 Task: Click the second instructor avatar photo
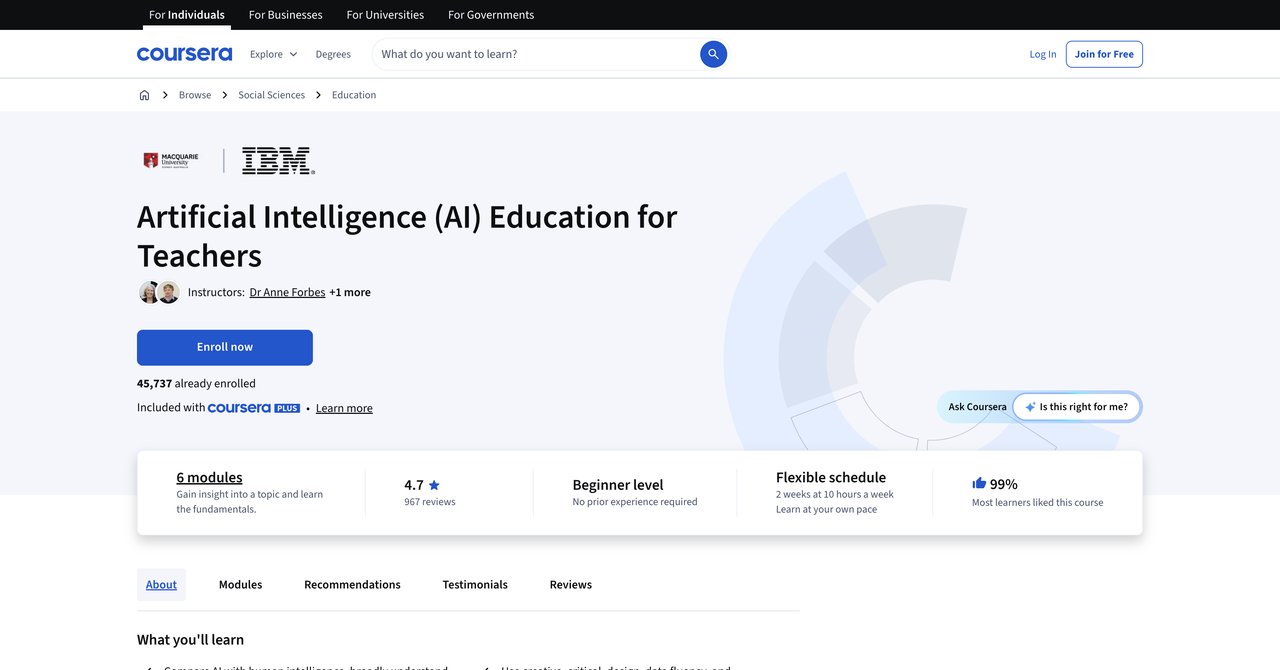(x=169, y=292)
